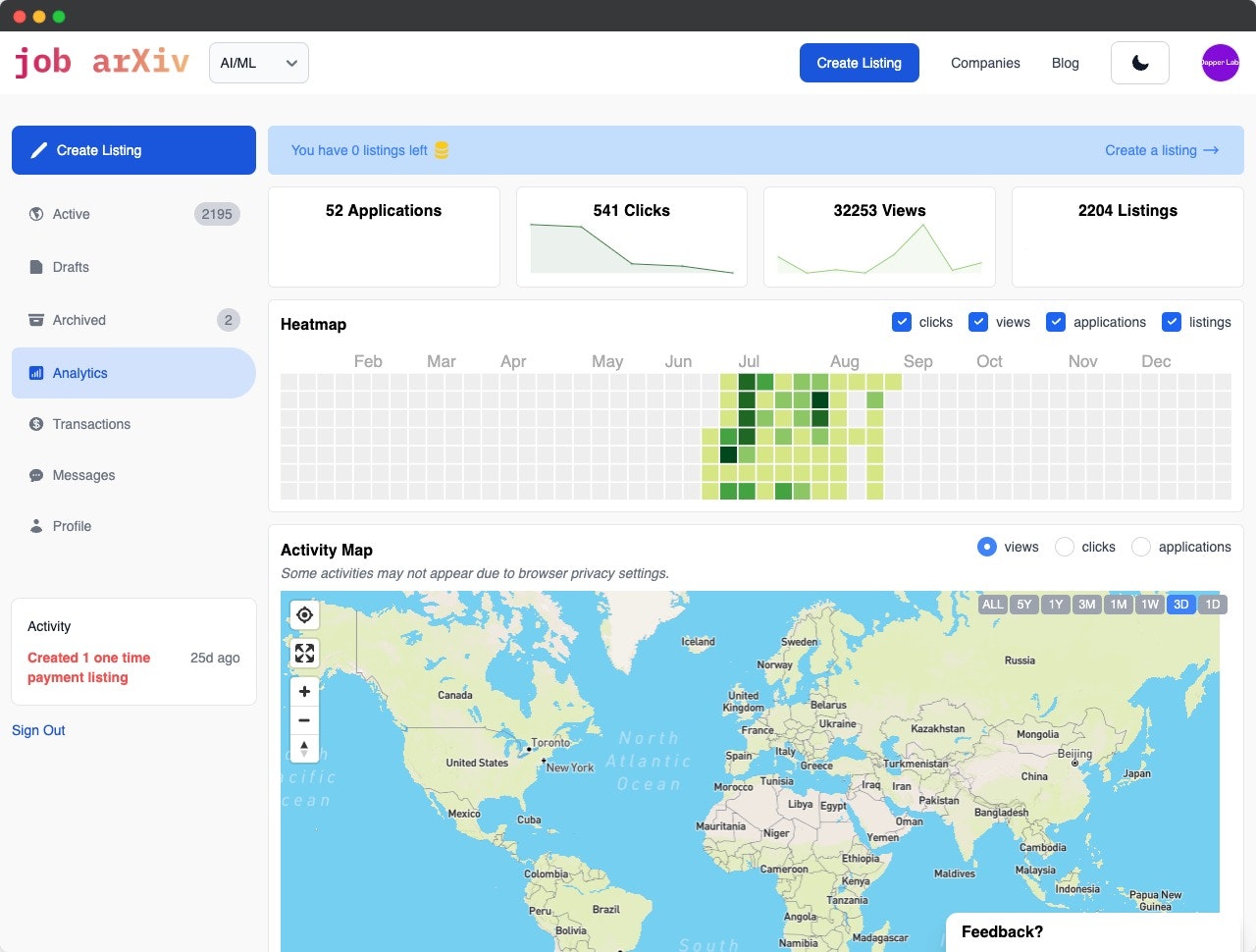This screenshot has height=952, width=1256.
Task: Open the Messages section
Action: [133, 475]
